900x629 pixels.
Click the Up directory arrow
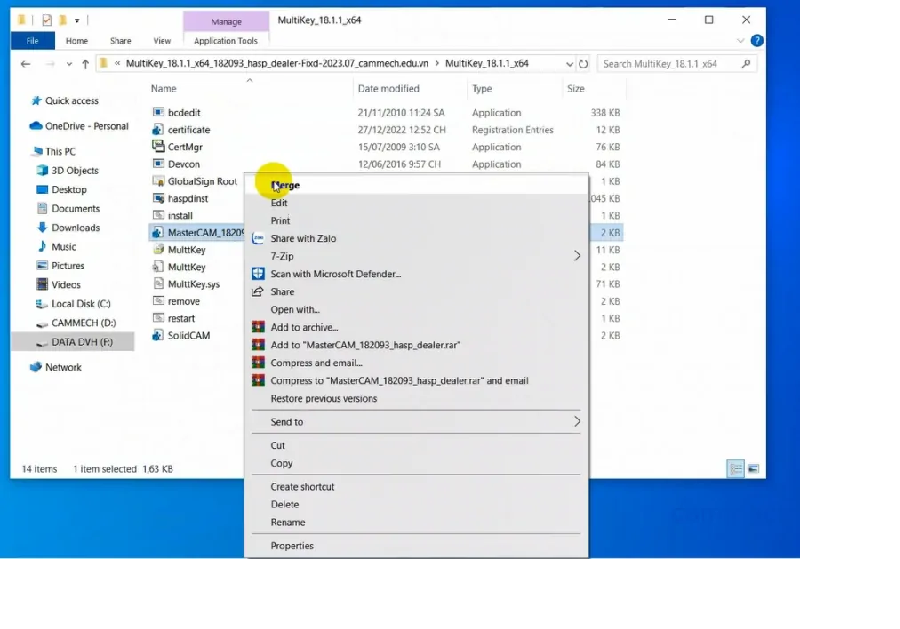click(x=85, y=64)
